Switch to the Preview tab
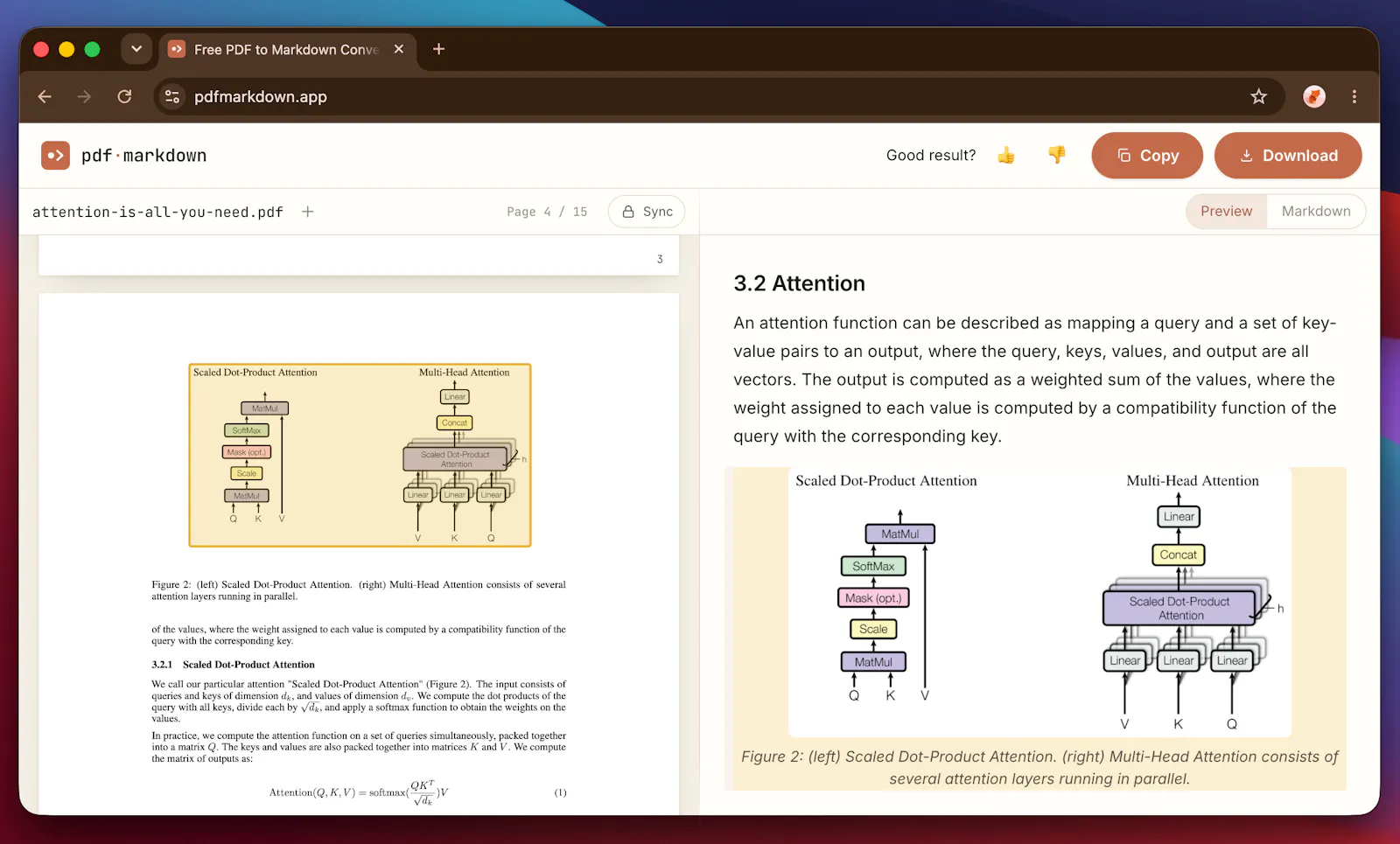Viewport: 1400px width, 844px height. (1226, 211)
